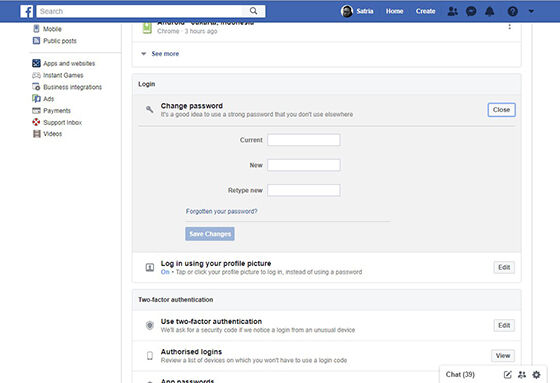Click the Android device icon in the sessions list
This screenshot has width=560, height=383.
[147, 28]
